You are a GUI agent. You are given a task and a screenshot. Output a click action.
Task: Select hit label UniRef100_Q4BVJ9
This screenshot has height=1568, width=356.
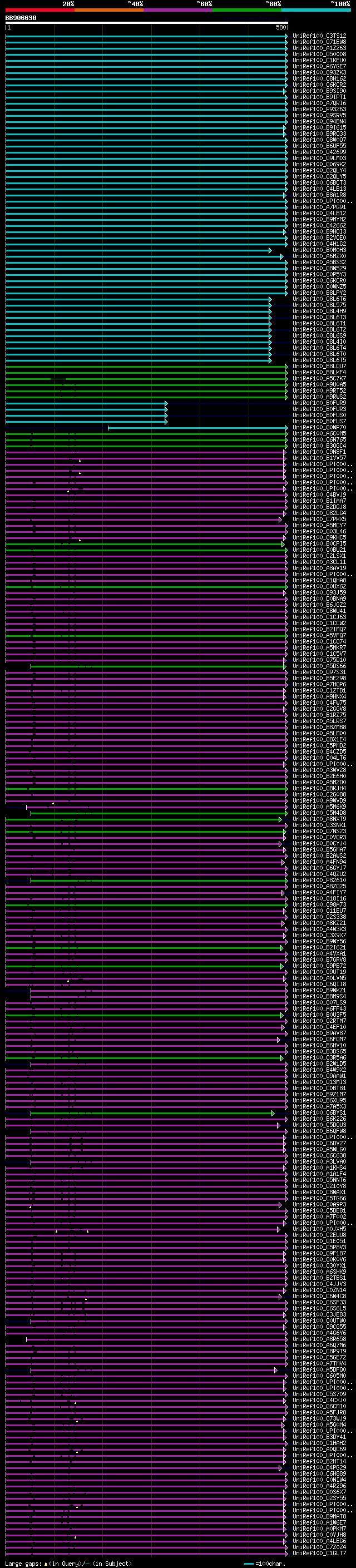pos(319,495)
